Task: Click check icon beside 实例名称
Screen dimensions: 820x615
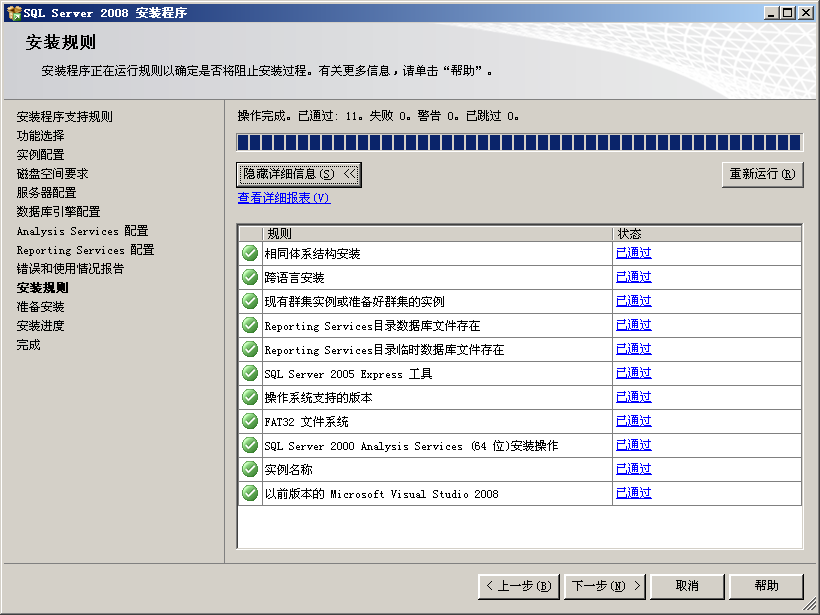Action: (250, 470)
